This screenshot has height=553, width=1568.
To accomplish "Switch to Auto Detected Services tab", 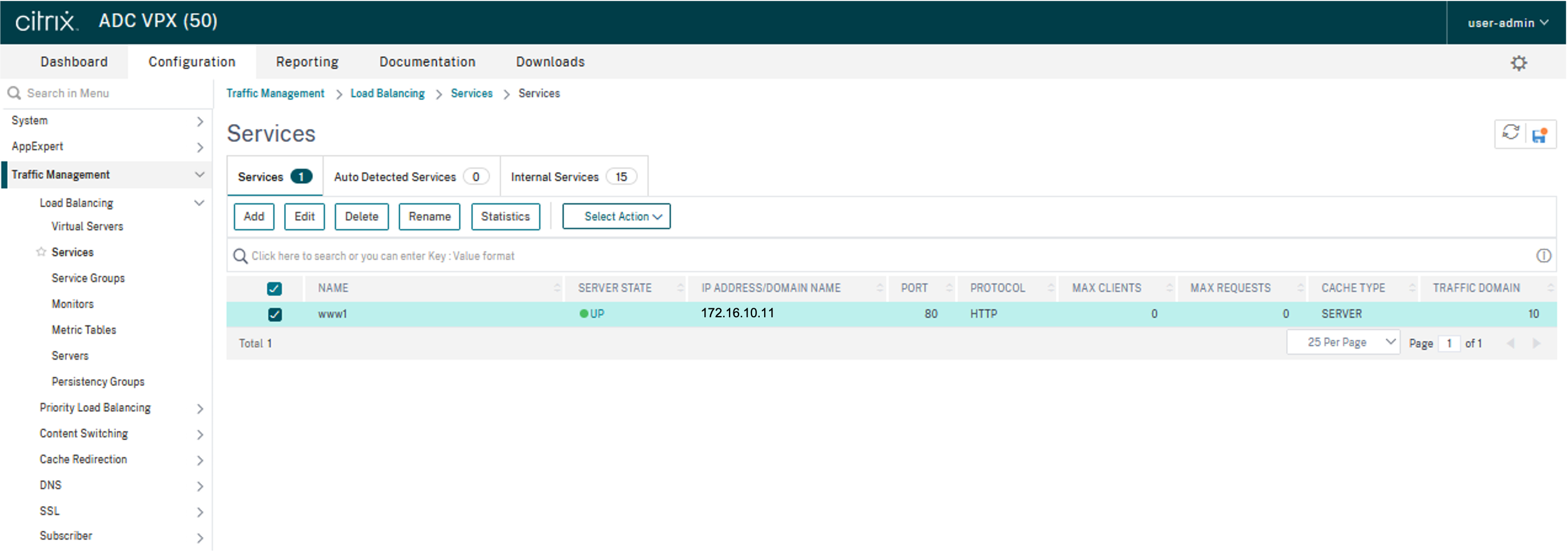I will (411, 177).
